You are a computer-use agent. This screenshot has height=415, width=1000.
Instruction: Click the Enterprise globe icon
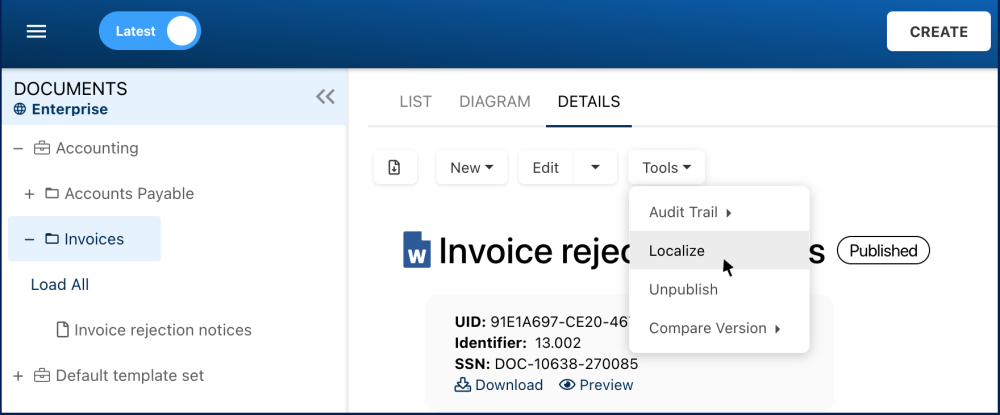pos(20,109)
